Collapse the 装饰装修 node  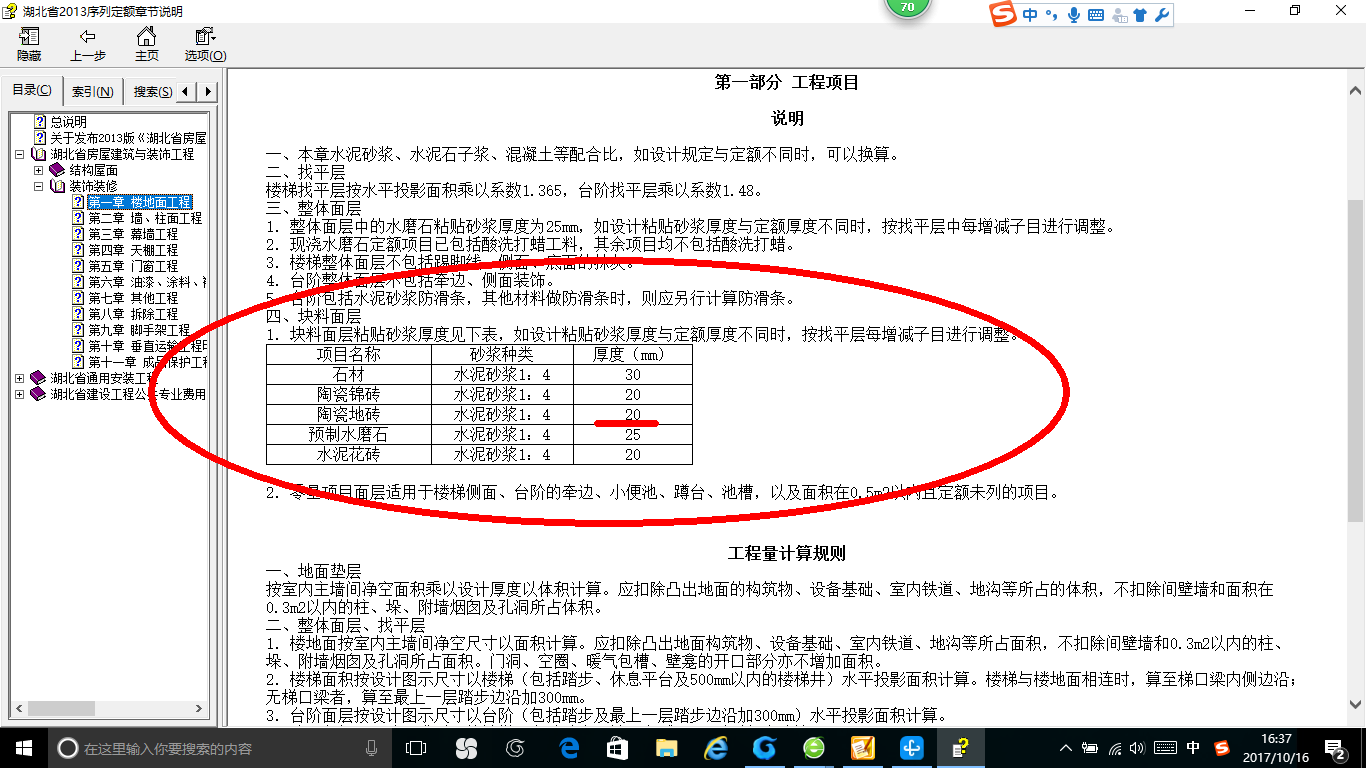click(39, 186)
